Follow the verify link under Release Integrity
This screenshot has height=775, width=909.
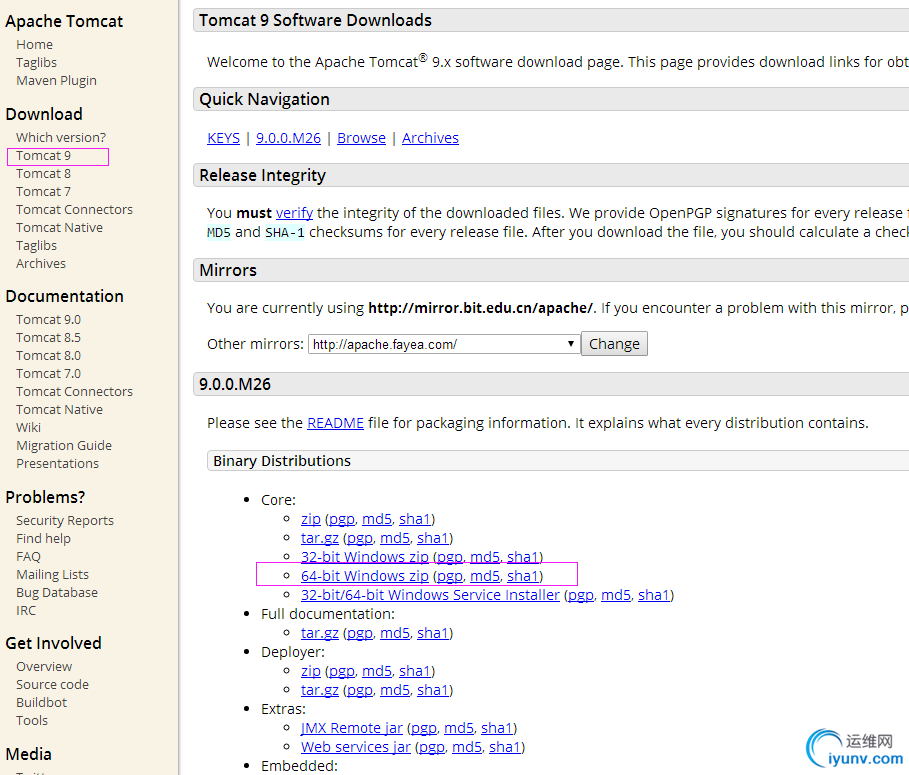(x=294, y=213)
